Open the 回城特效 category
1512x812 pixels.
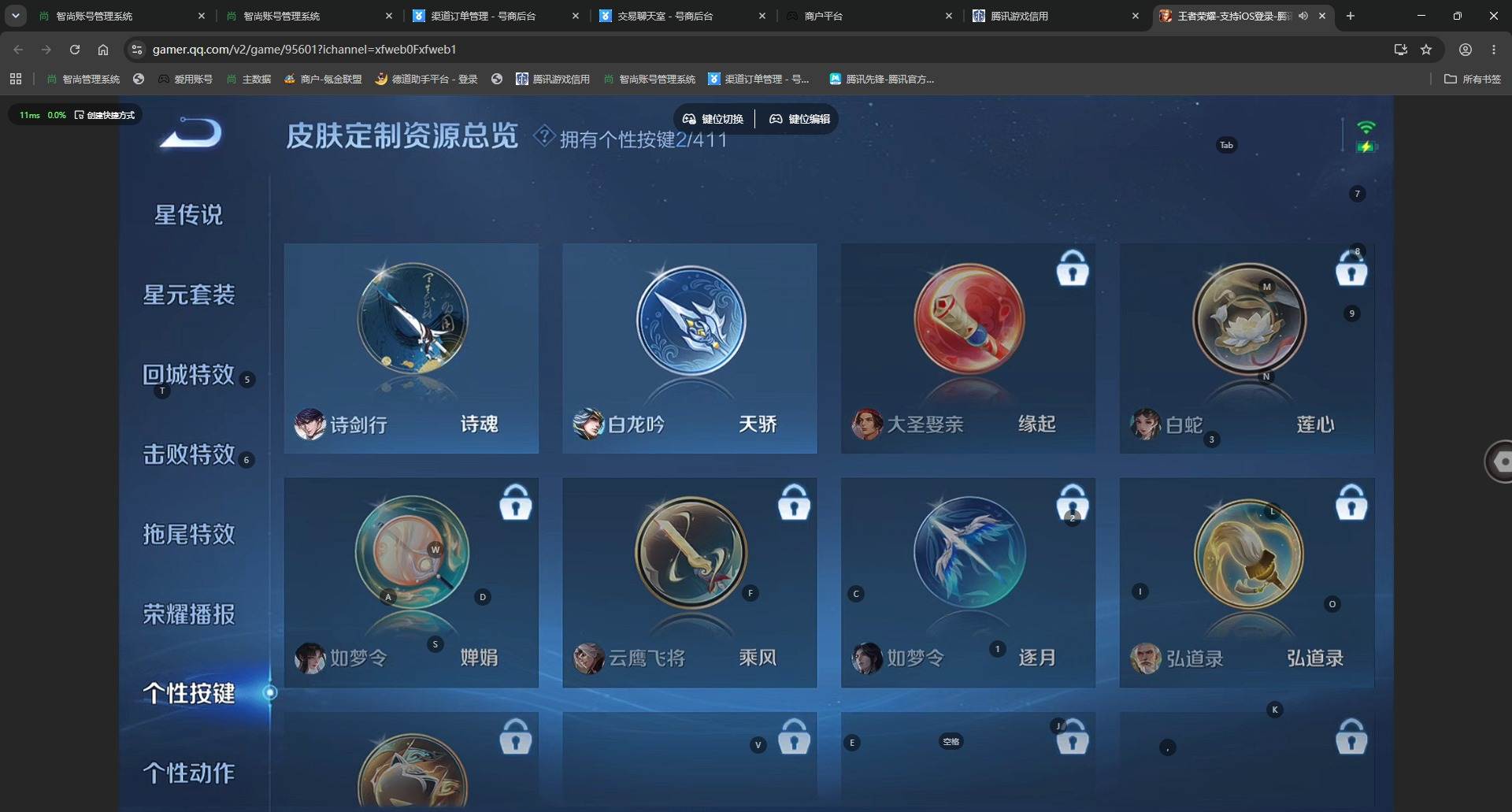click(189, 374)
